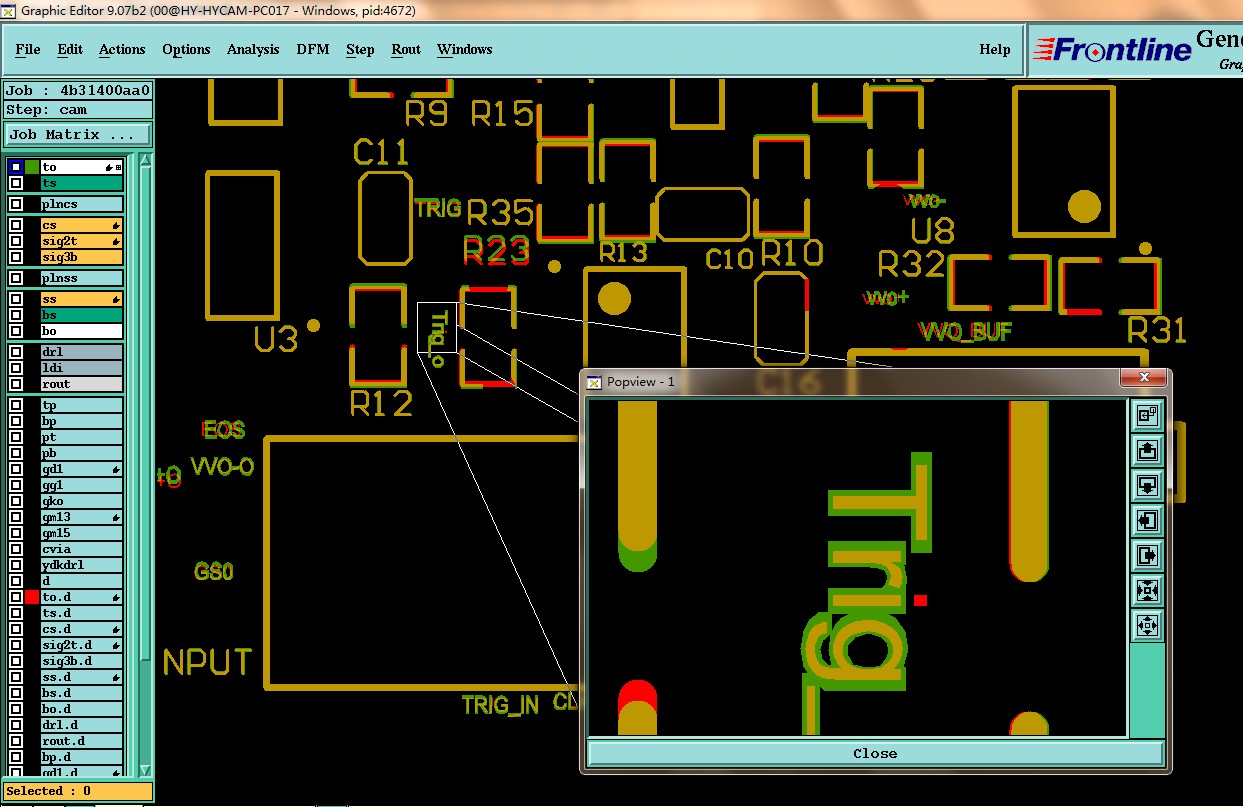
Task: Click the Popview zoom-out icon with outward arrows
Action: (1147, 626)
